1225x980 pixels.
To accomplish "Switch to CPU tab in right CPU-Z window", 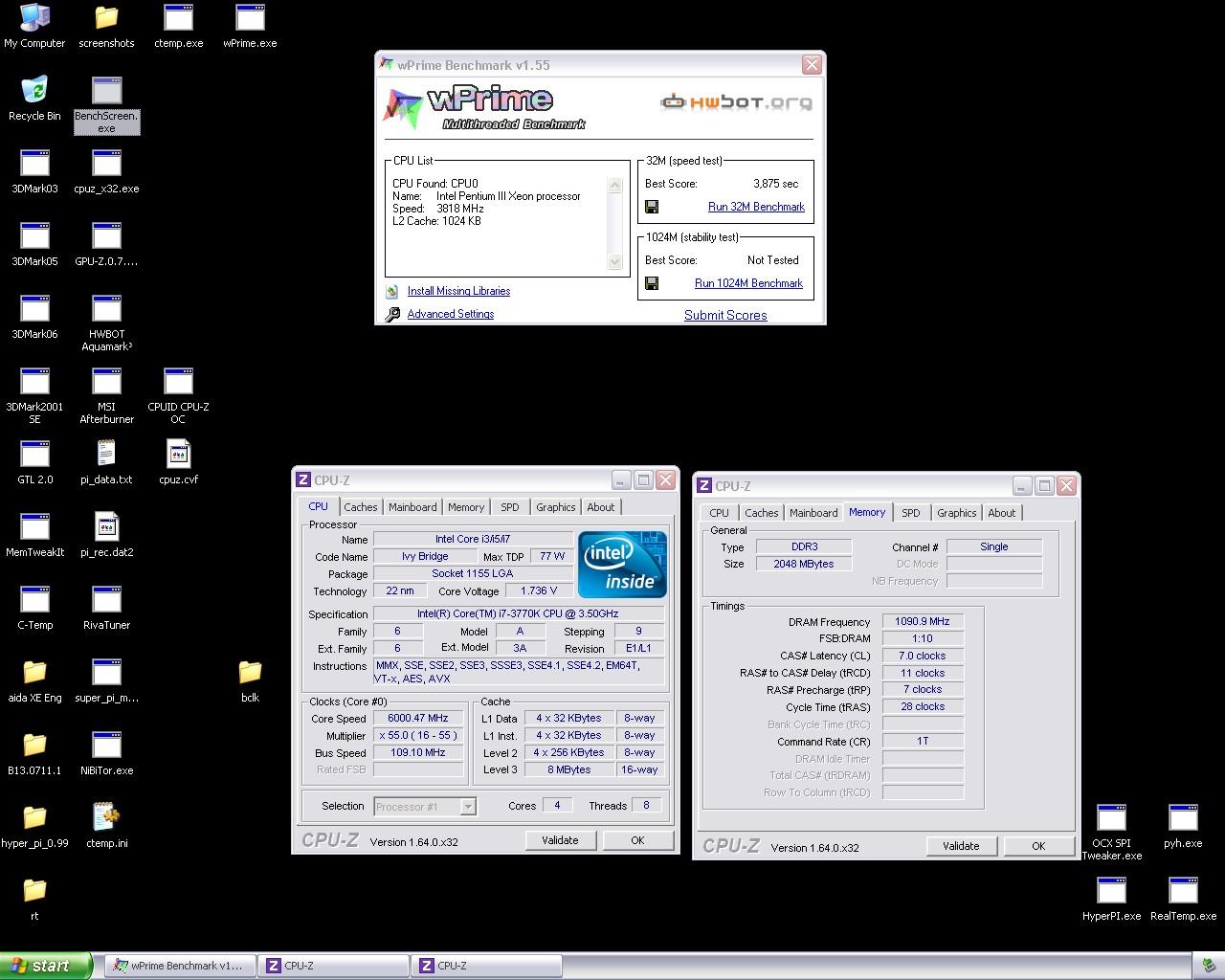I will [720, 513].
